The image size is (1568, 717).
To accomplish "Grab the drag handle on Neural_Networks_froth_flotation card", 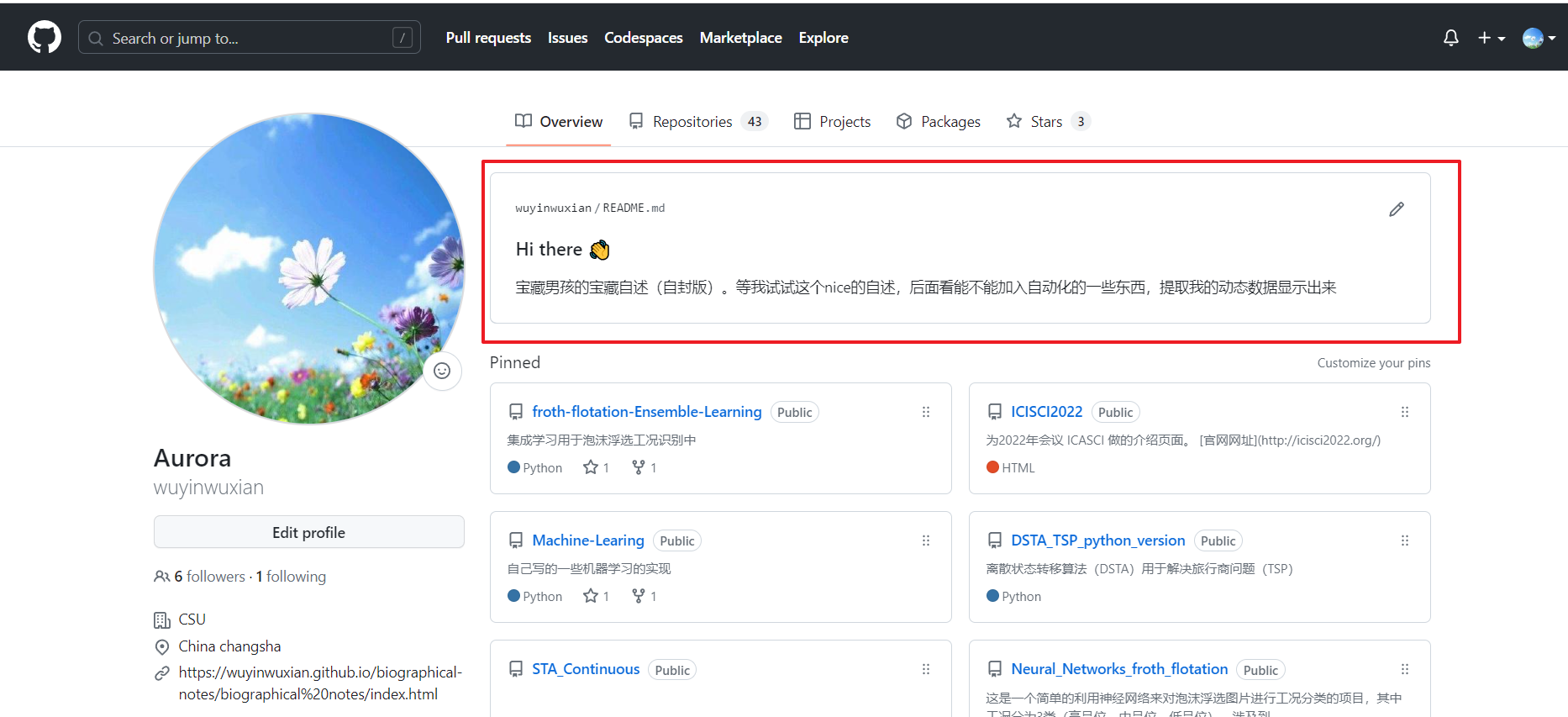I will 1404,669.
